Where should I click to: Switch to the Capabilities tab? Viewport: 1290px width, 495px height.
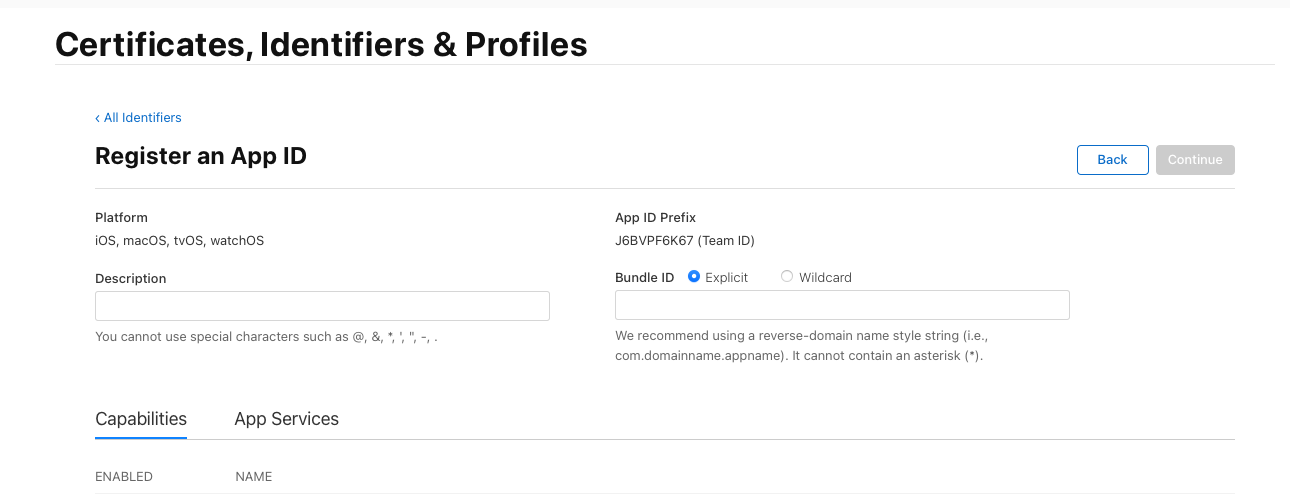pyautogui.click(x=141, y=419)
